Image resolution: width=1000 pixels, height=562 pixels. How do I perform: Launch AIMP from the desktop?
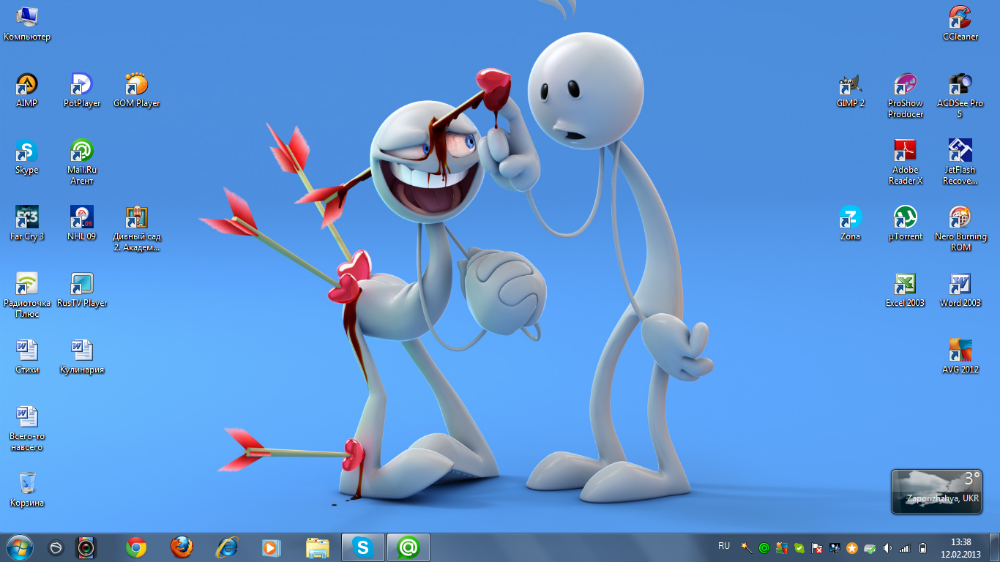26,90
